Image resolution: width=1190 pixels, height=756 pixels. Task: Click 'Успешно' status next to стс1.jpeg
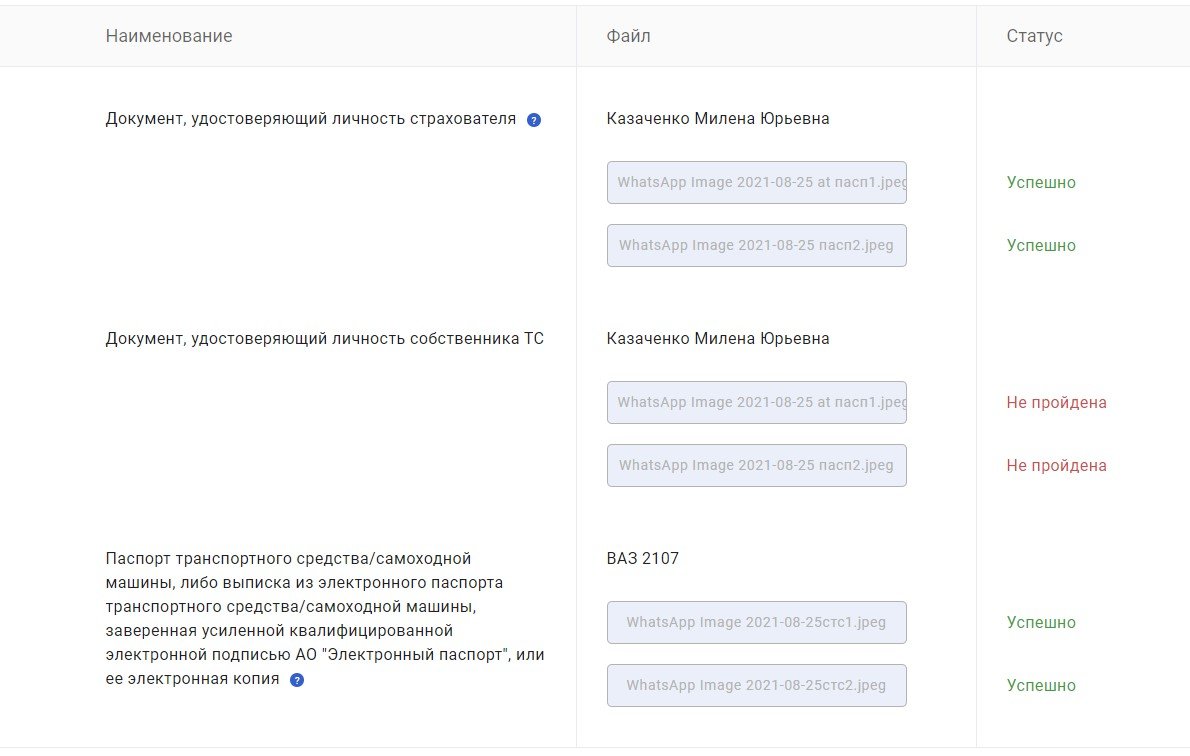[1041, 623]
